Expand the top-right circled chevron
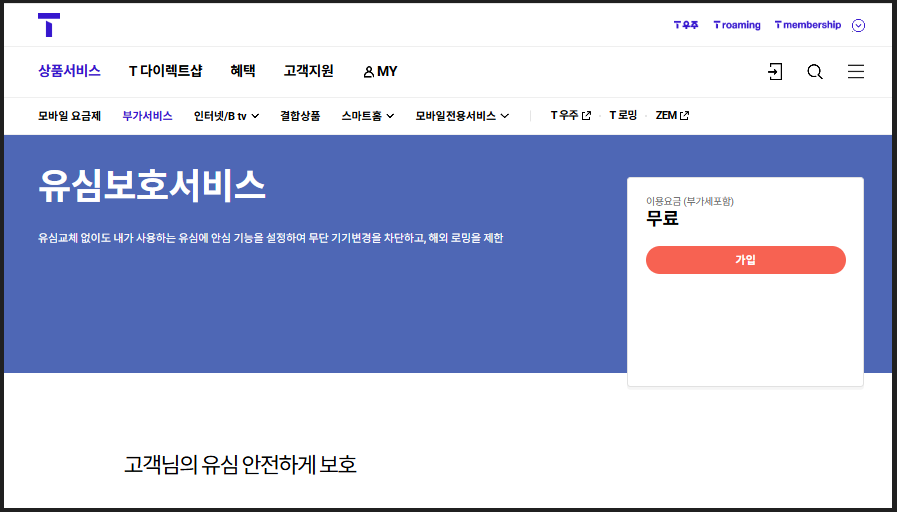Image resolution: width=897 pixels, height=512 pixels. [x=858, y=25]
